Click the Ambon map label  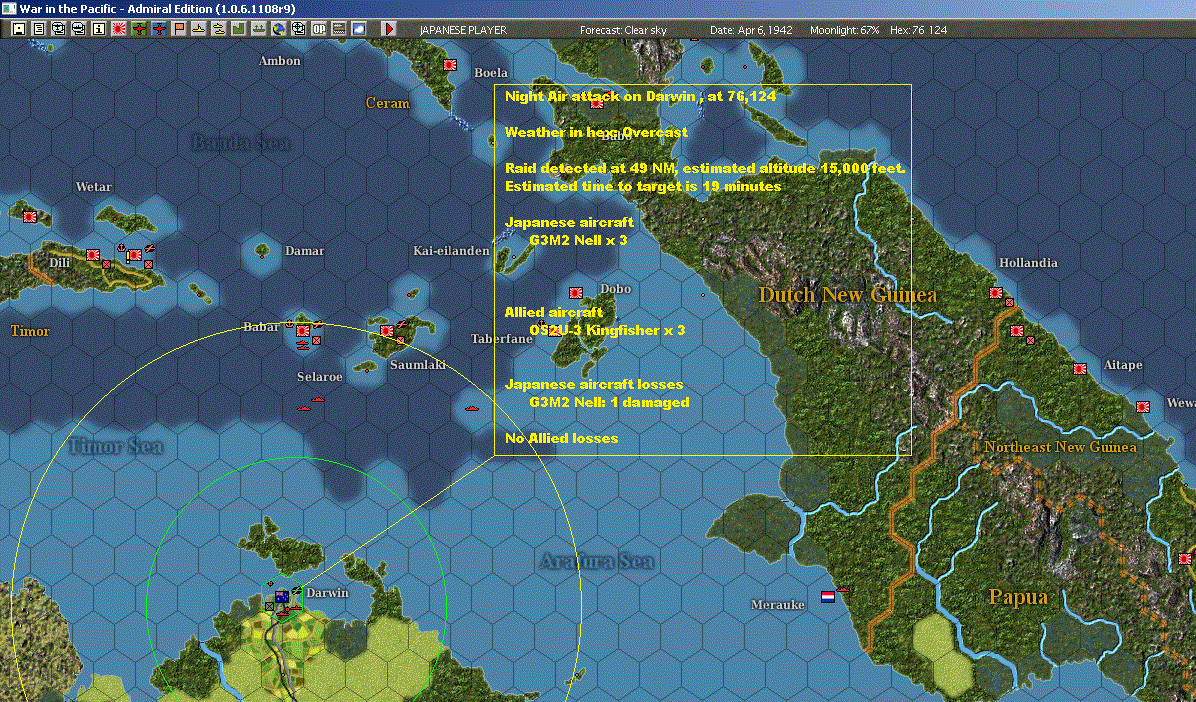[x=280, y=61]
